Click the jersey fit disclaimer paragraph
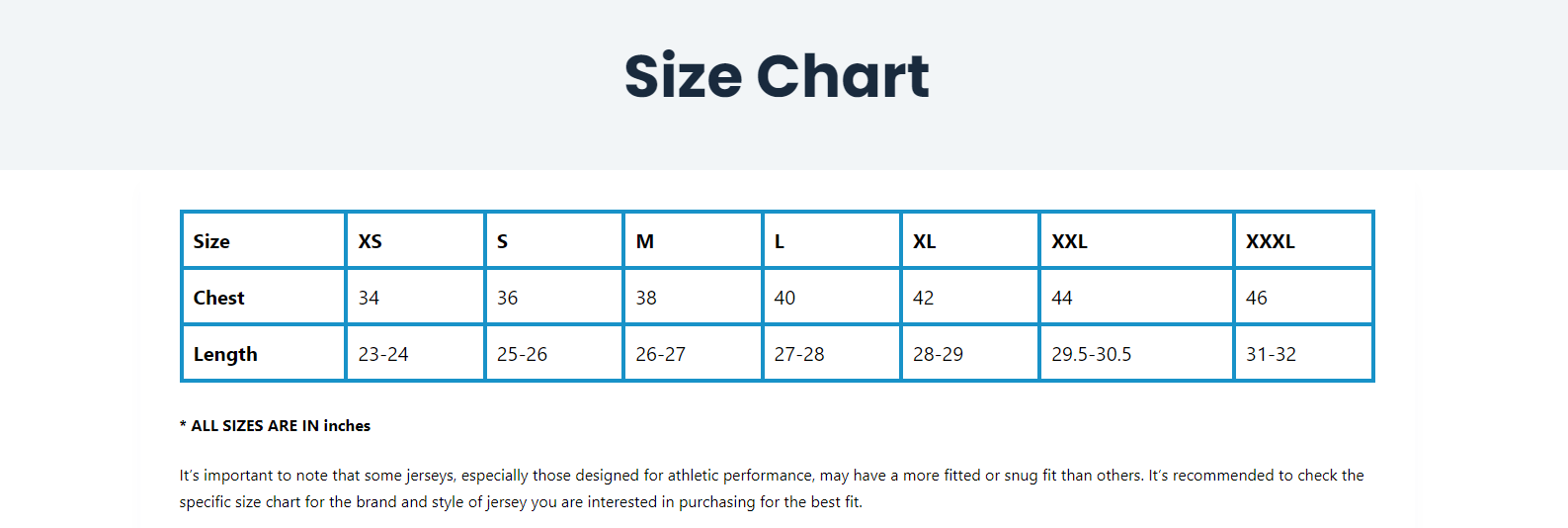Screen dimensions: 1568x528 pyautogui.click(x=771, y=488)
